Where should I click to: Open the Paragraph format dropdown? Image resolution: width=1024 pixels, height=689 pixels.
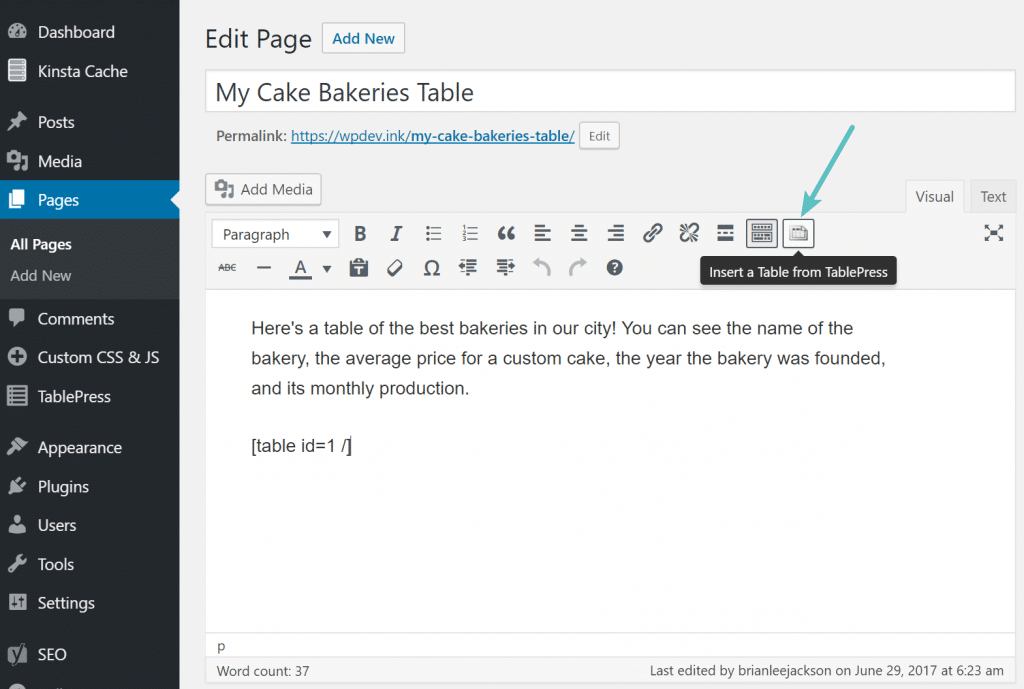pyautogui.click(x=275, y=234)
